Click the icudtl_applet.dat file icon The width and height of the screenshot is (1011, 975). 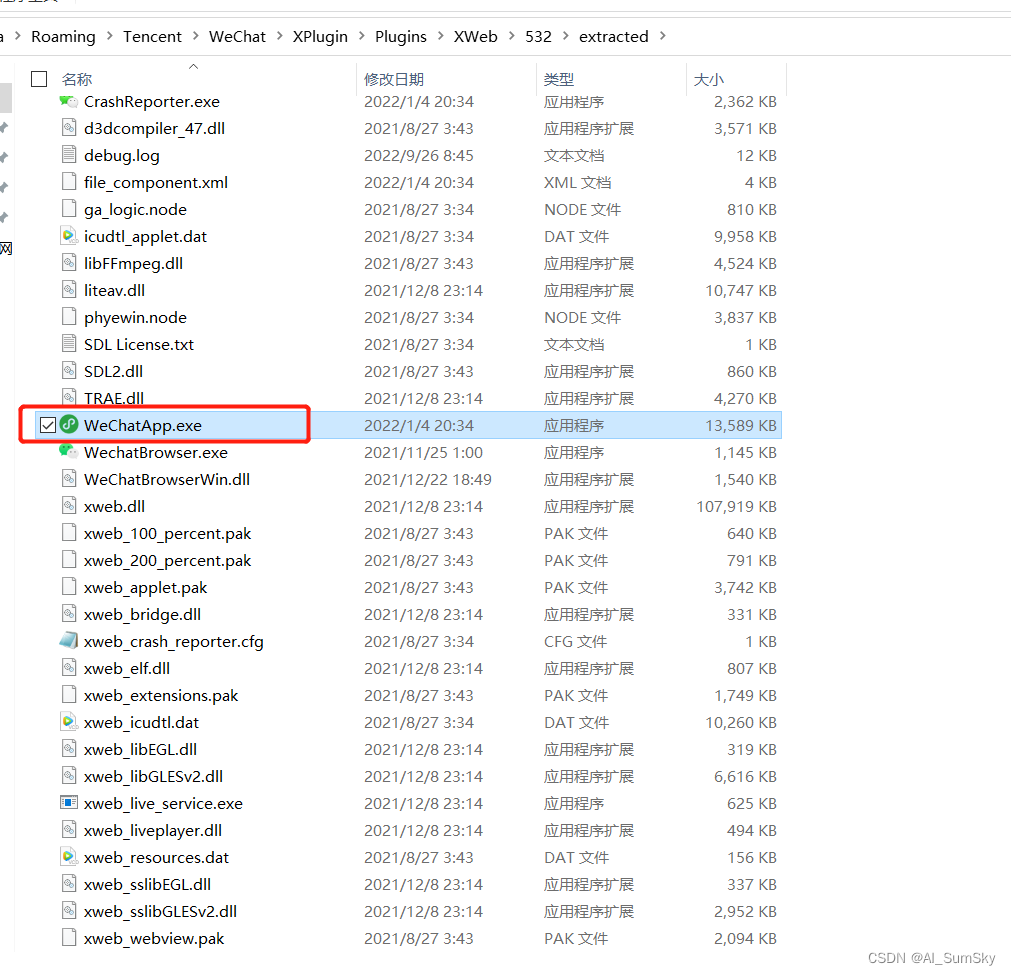coord(68,236)
